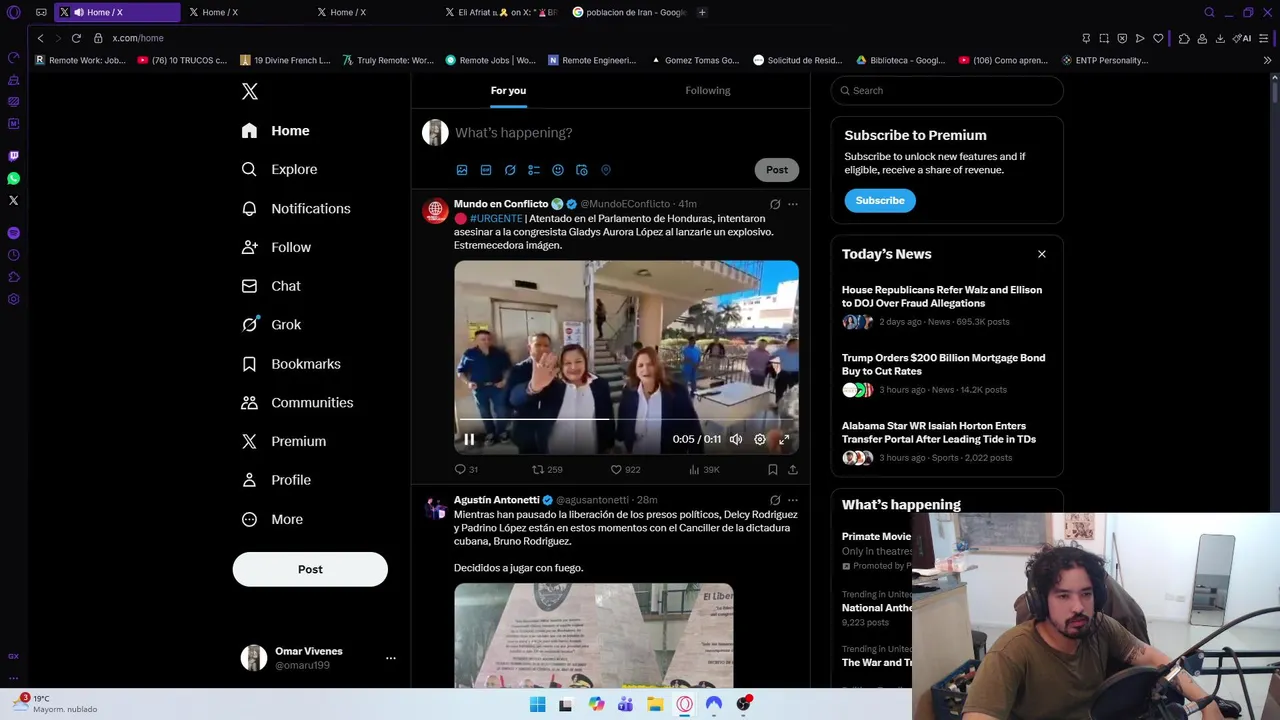Bookmark the Mundo en Conflicto post
The width and height of the screenshot is (1280, 720).
[x=773, y=469]
